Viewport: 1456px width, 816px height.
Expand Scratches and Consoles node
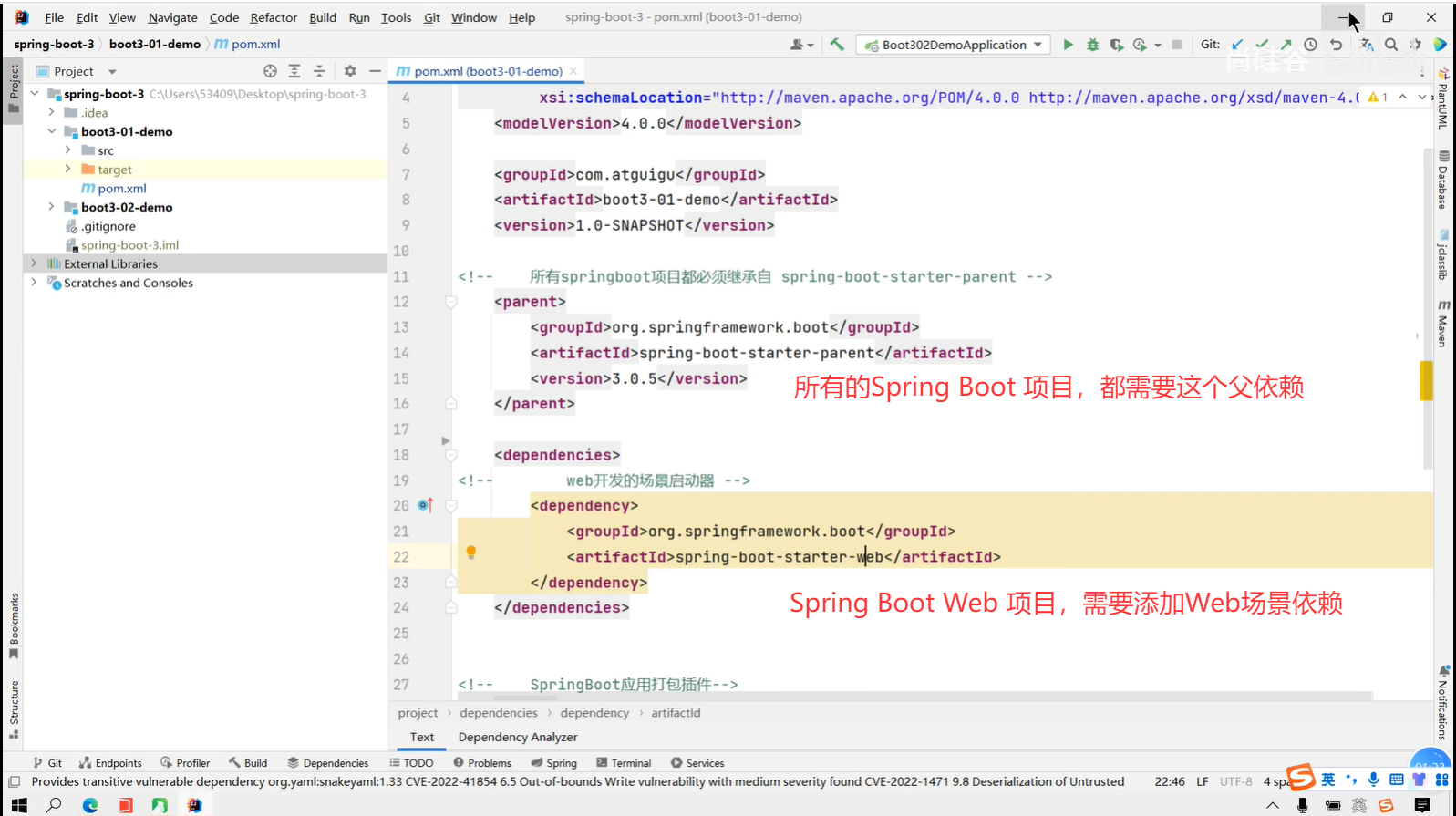(x=35, y=283)
